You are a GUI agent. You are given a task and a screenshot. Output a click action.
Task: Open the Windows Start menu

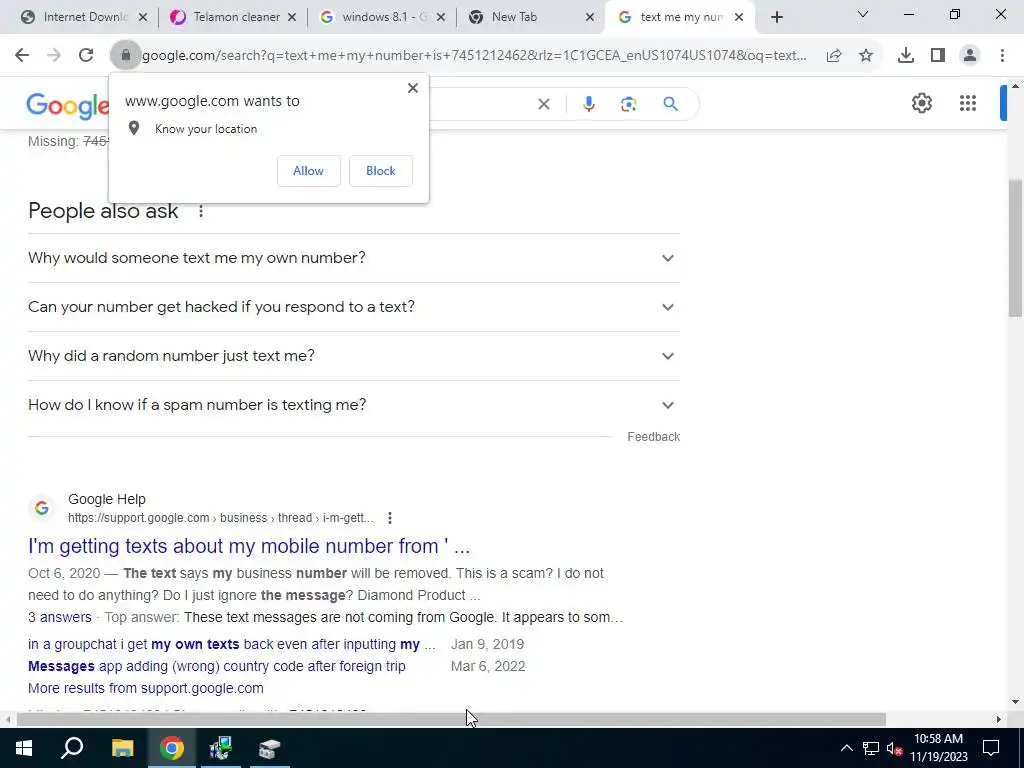pos(24,748)
